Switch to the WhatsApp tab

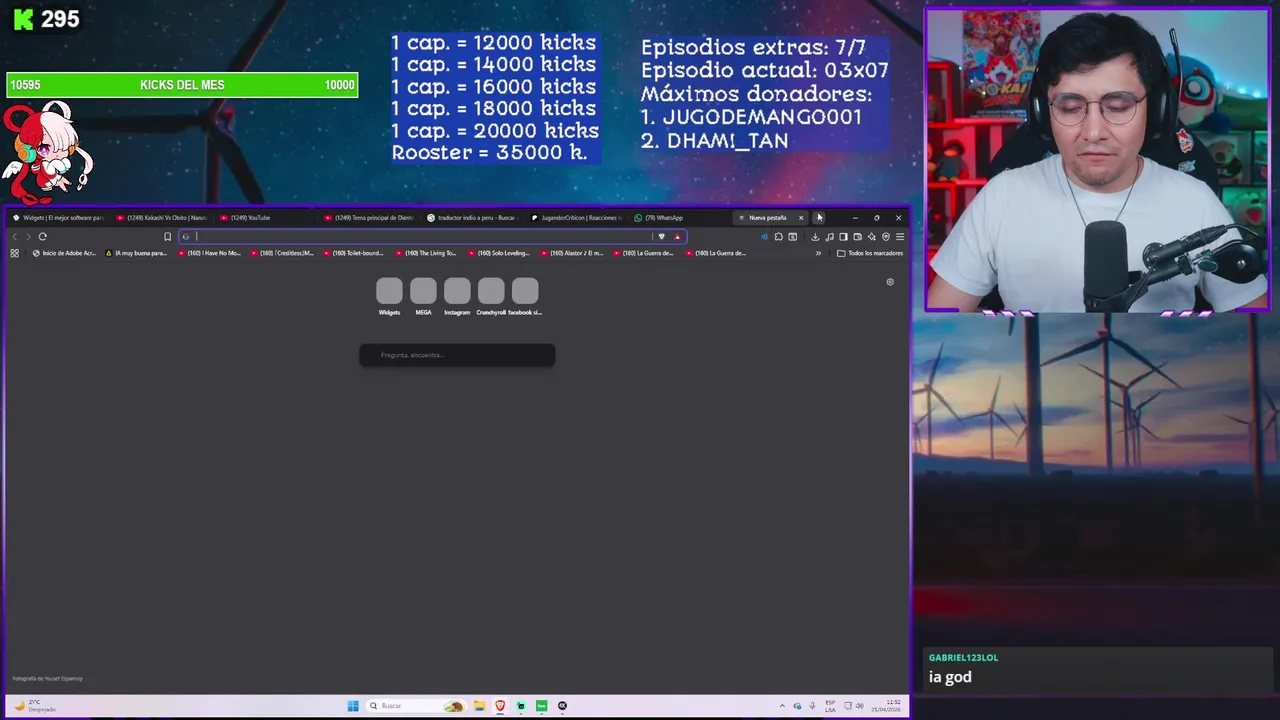[x=680, y=217]
